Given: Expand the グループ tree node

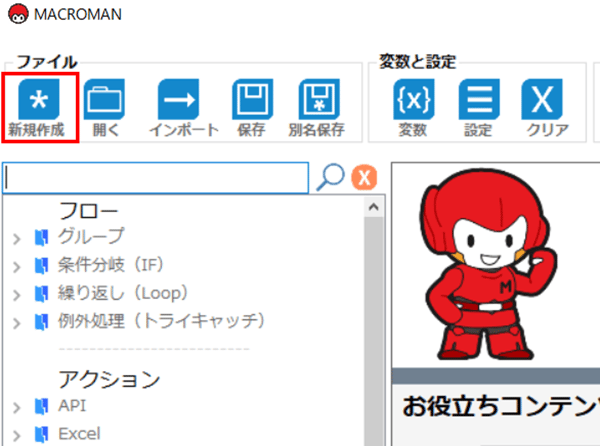Looking at the screenshot, I should point(16,239).
